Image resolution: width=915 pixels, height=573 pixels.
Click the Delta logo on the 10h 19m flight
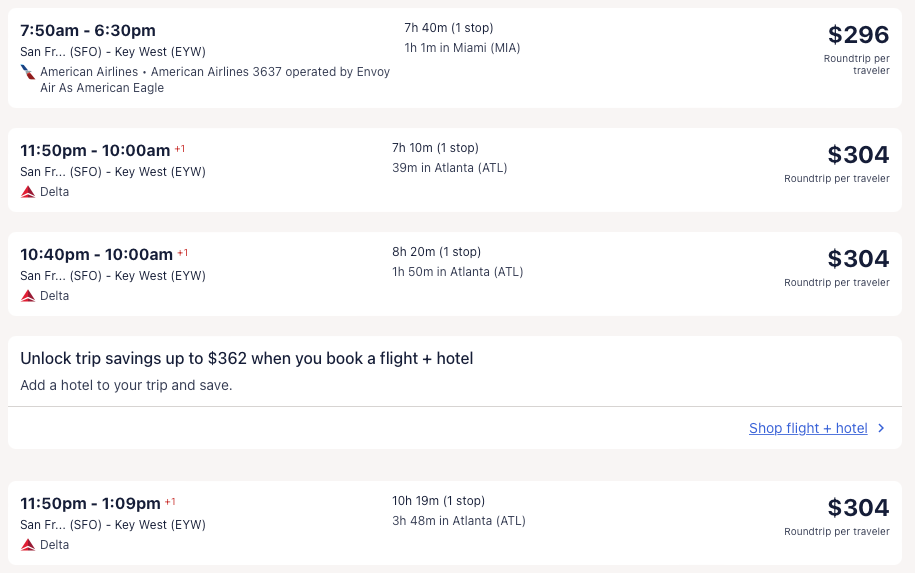pyautogui.click(x=28, y=545)
